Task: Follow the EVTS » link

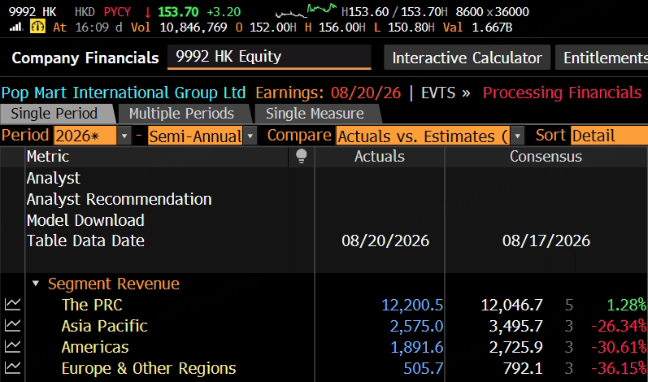Action: pos(446,93)
